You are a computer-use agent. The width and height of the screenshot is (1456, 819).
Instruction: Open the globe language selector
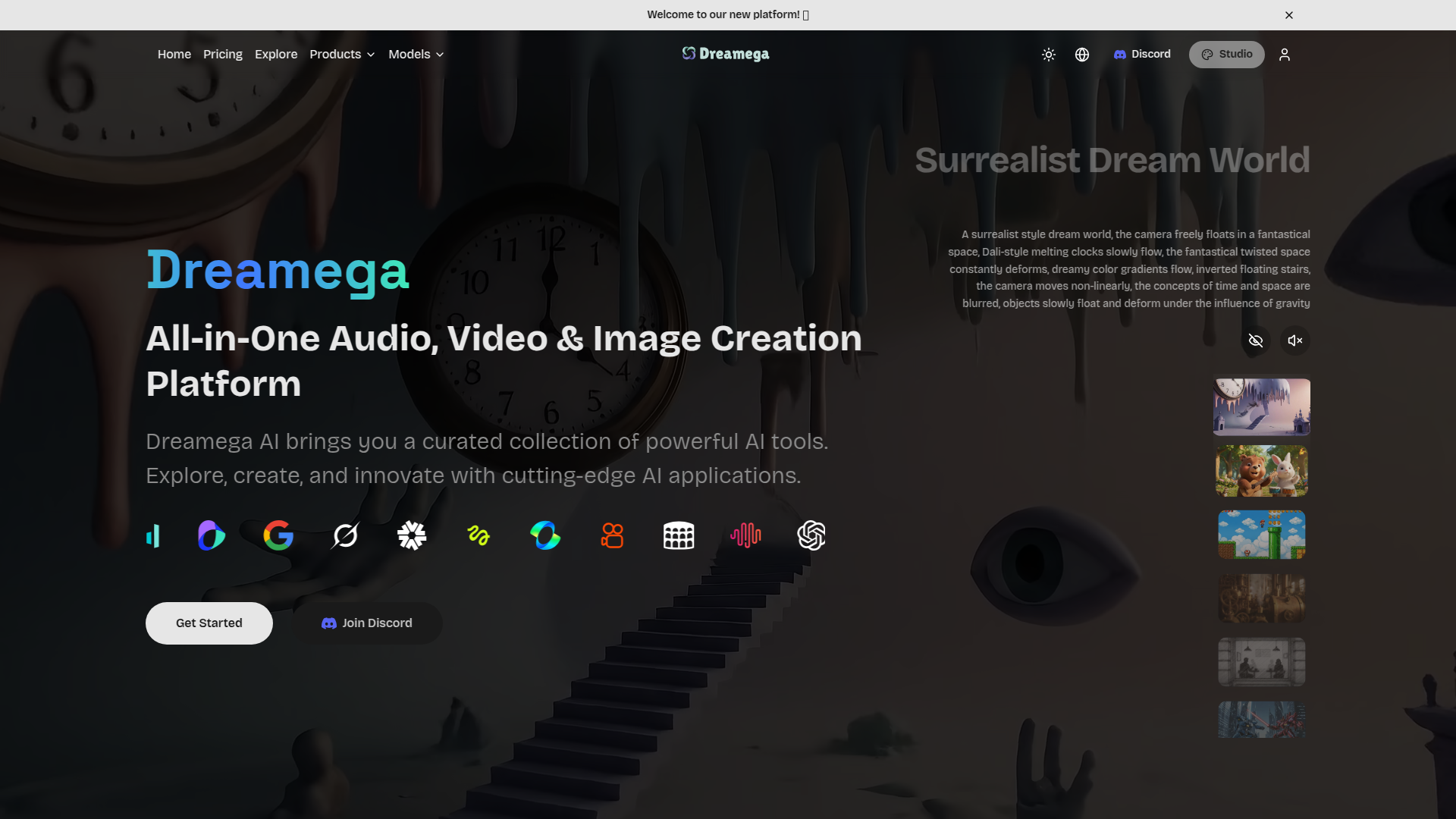click(1082, 55)
